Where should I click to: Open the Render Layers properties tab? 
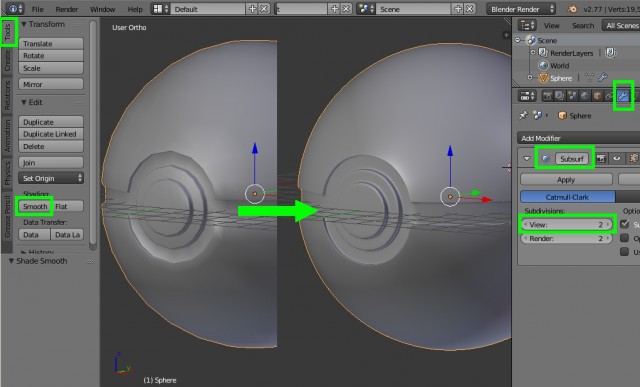coord(560,96)
